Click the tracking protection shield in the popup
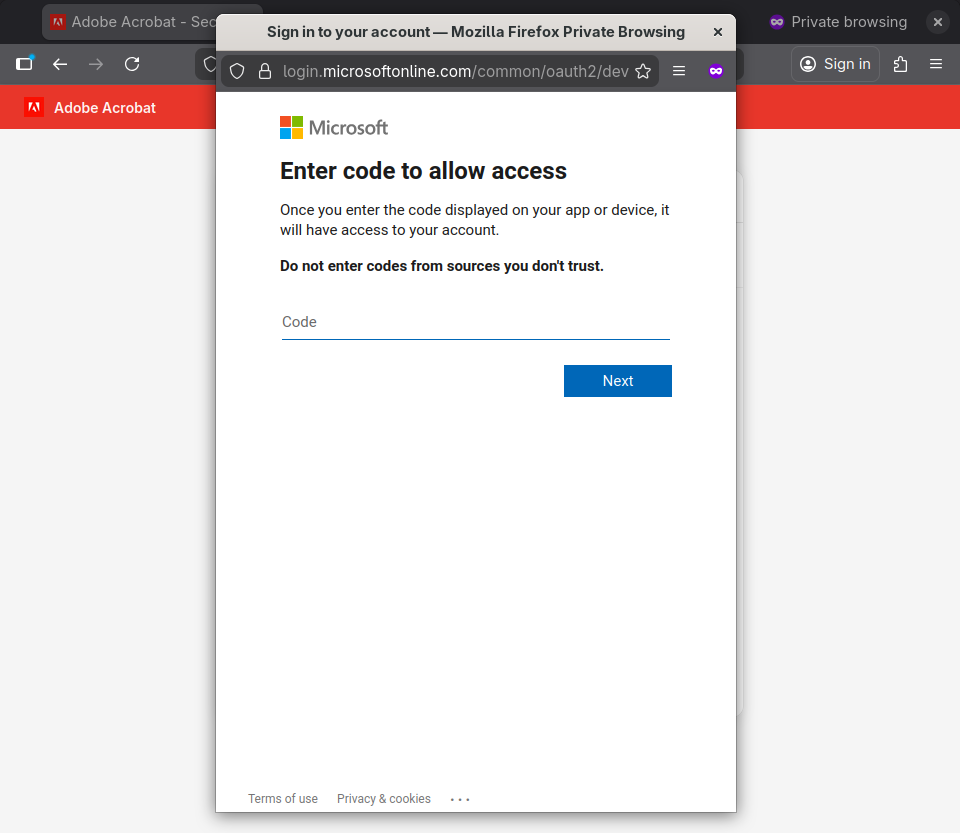The width and height of the screenshot is (960, 833). pyautogui.click(x=237, y=71)
